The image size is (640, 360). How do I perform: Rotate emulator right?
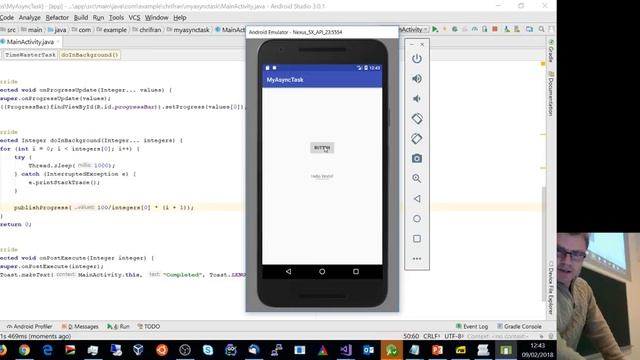coord(417,139)
